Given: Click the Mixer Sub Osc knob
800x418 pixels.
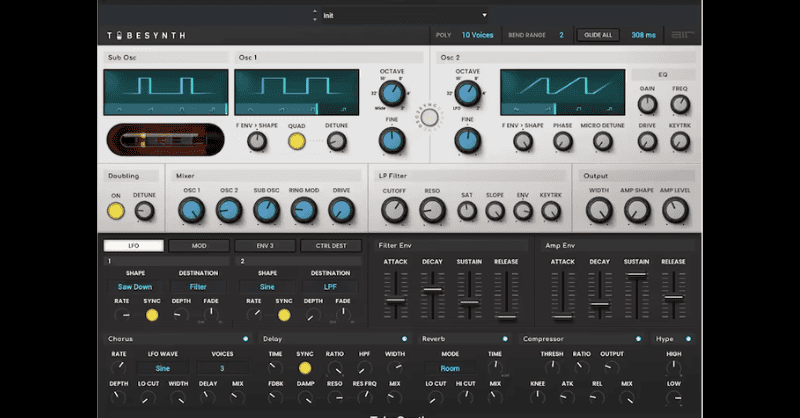Looking at the screenshot, I should (x=266, y=210).
